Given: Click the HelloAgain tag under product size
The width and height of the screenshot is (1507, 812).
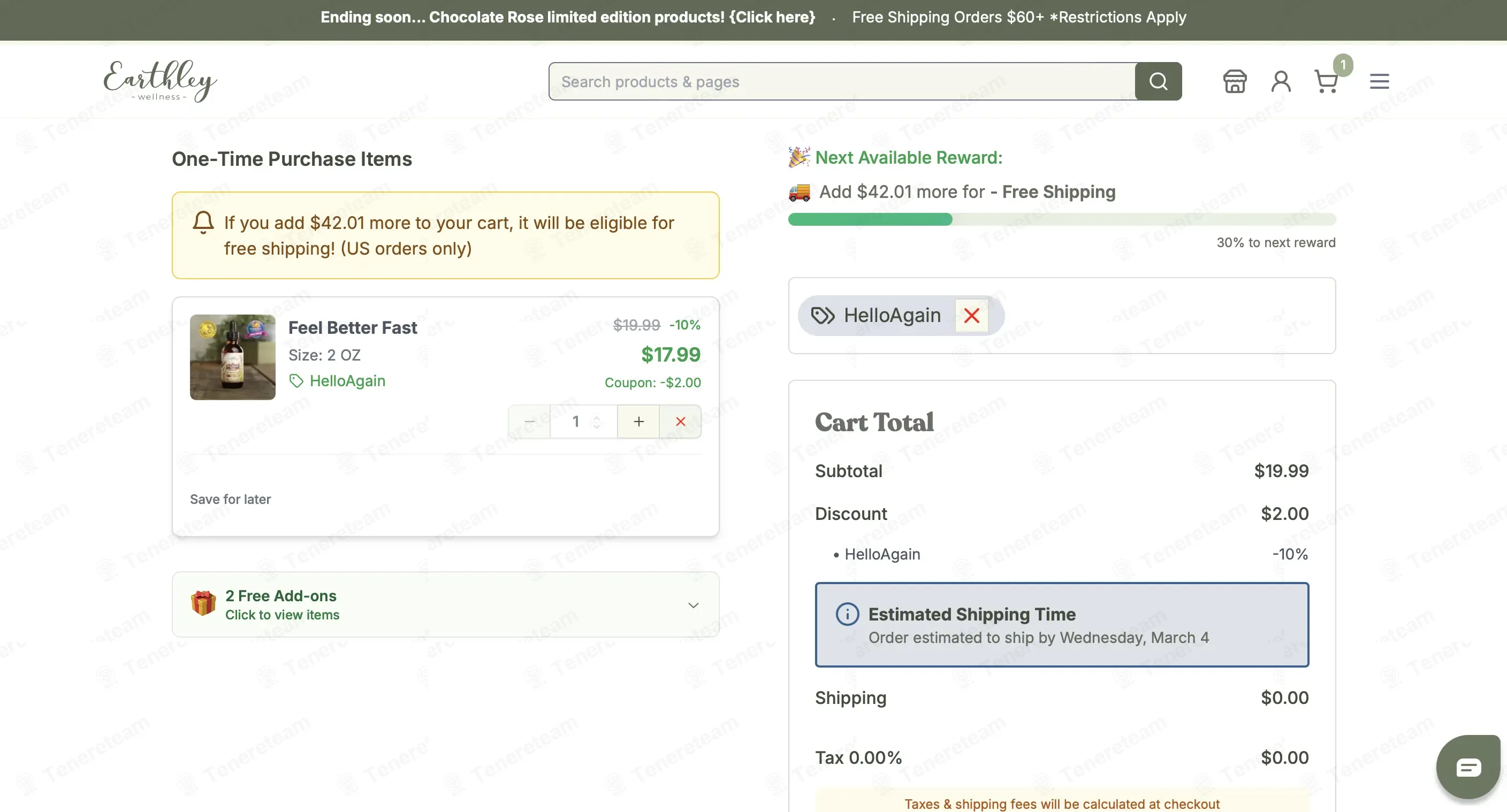Looking at the screenshot, I should coord(338,381).
